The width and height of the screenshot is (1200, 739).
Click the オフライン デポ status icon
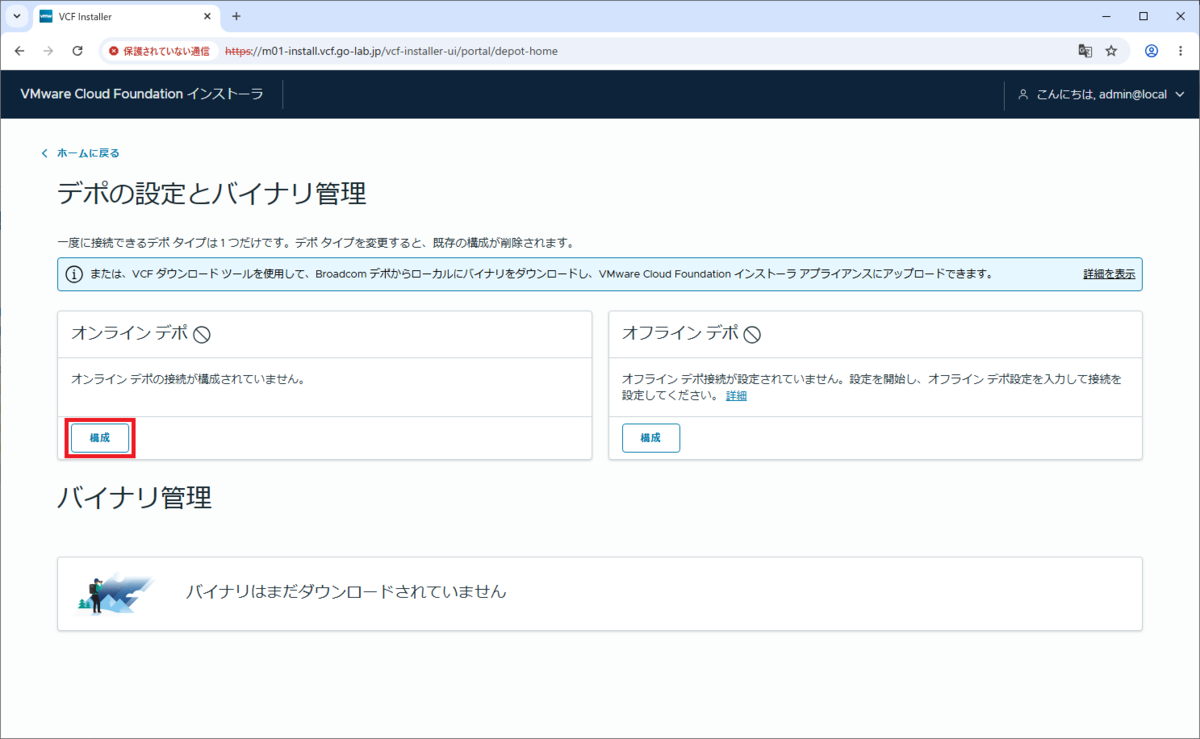tap(752, 334)
